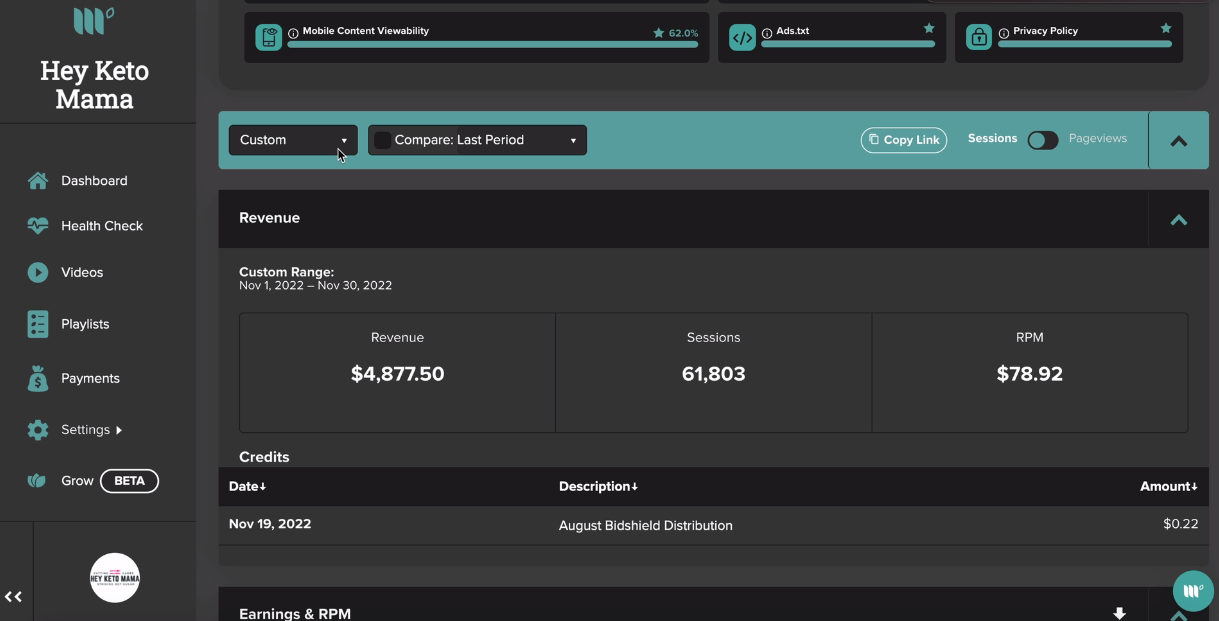Click the Hey Keto Mama site title
Screen dimensions: 1219x621
[x=94, y=85]
